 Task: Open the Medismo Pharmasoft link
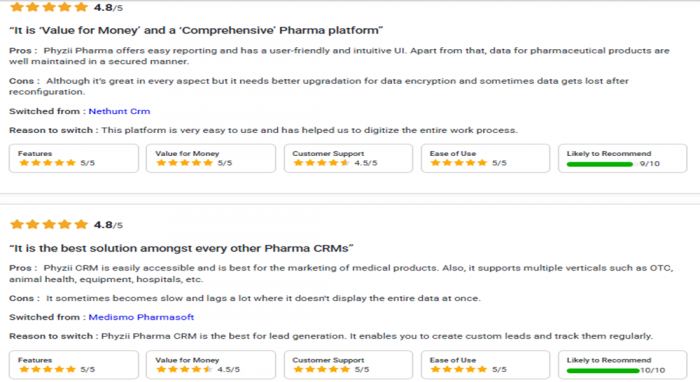pyautogui.click(x=141, y=317)
